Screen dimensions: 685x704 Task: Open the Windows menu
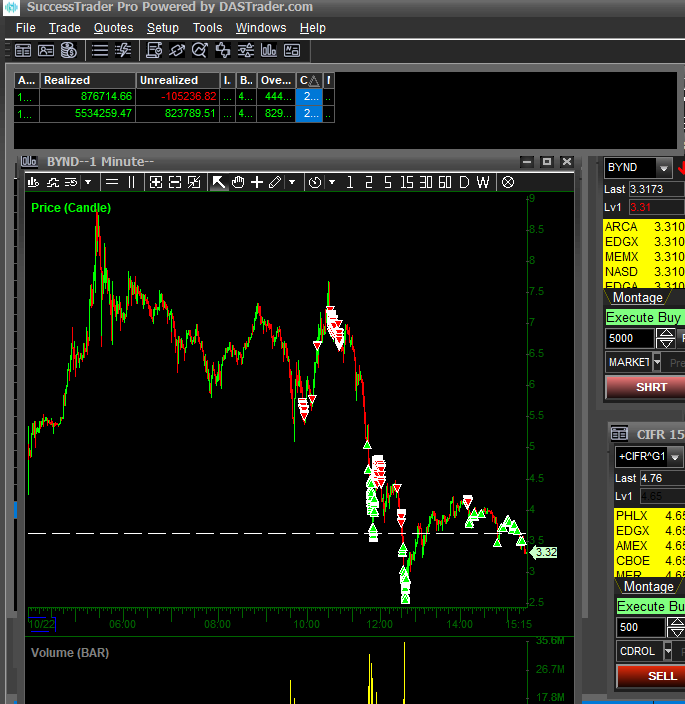[x=261, y=28]
